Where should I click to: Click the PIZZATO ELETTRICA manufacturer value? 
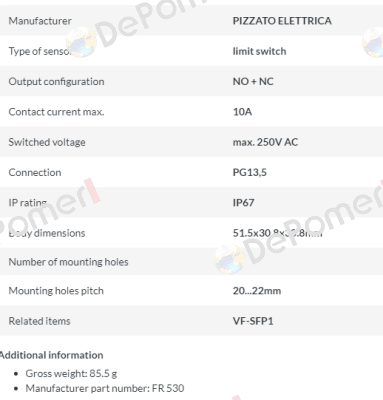coord(282,21)
